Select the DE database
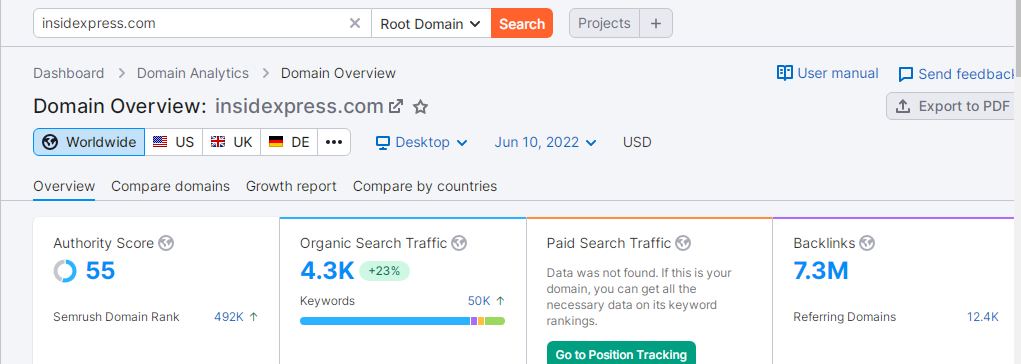 289,142
